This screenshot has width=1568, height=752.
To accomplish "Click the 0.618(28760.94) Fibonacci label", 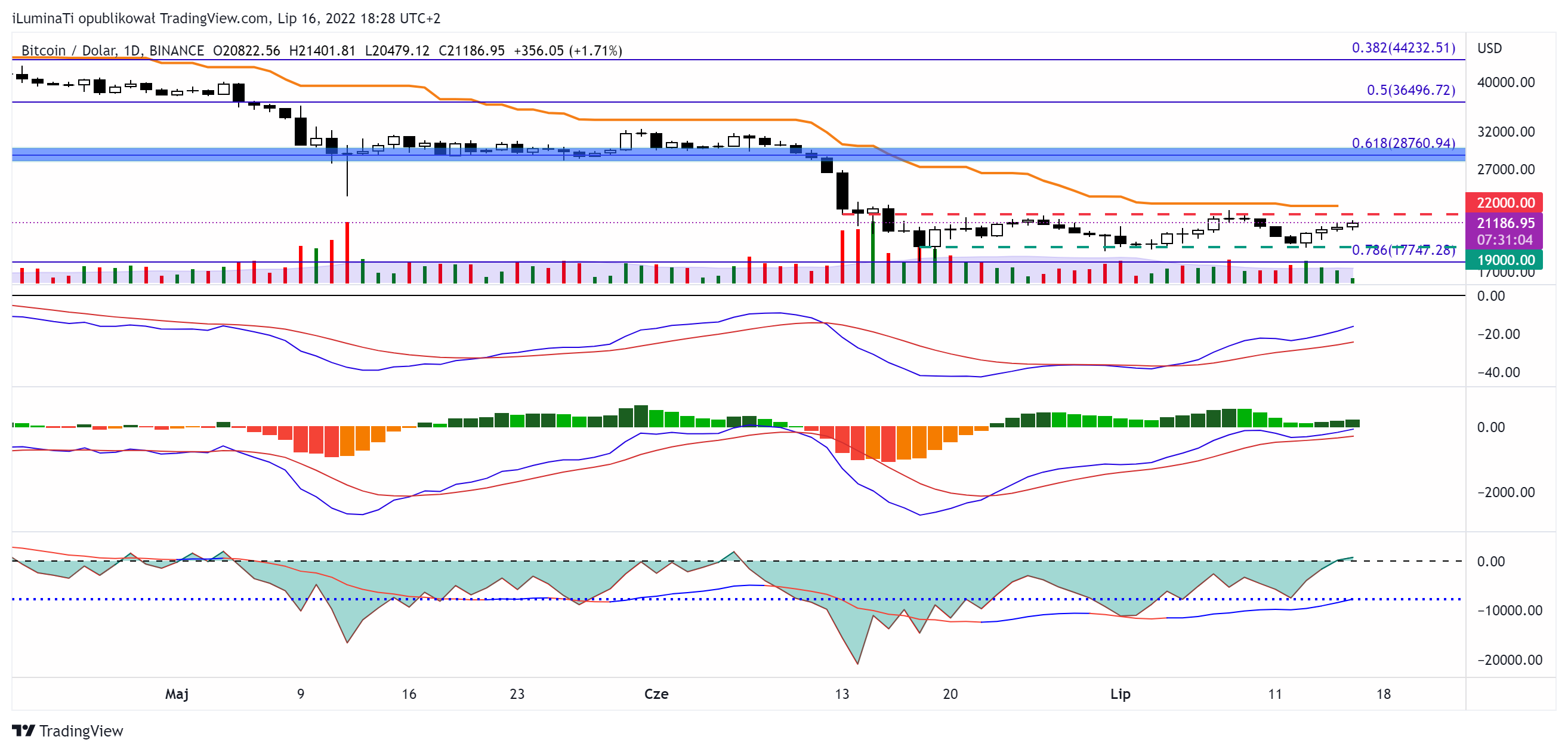I will (x=1403, y=143).
